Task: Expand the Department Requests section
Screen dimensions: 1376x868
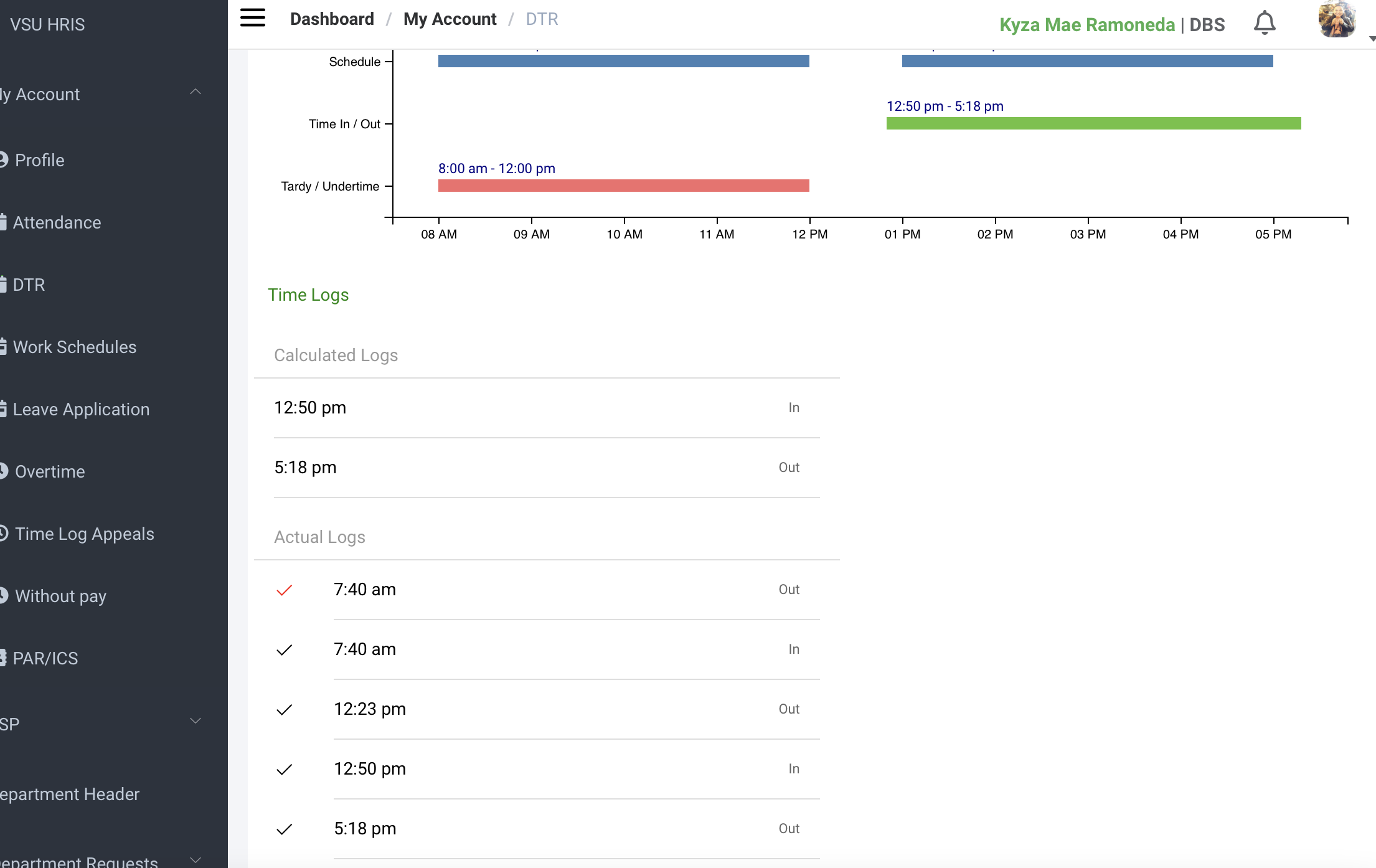Action: [x=195, y=861]
